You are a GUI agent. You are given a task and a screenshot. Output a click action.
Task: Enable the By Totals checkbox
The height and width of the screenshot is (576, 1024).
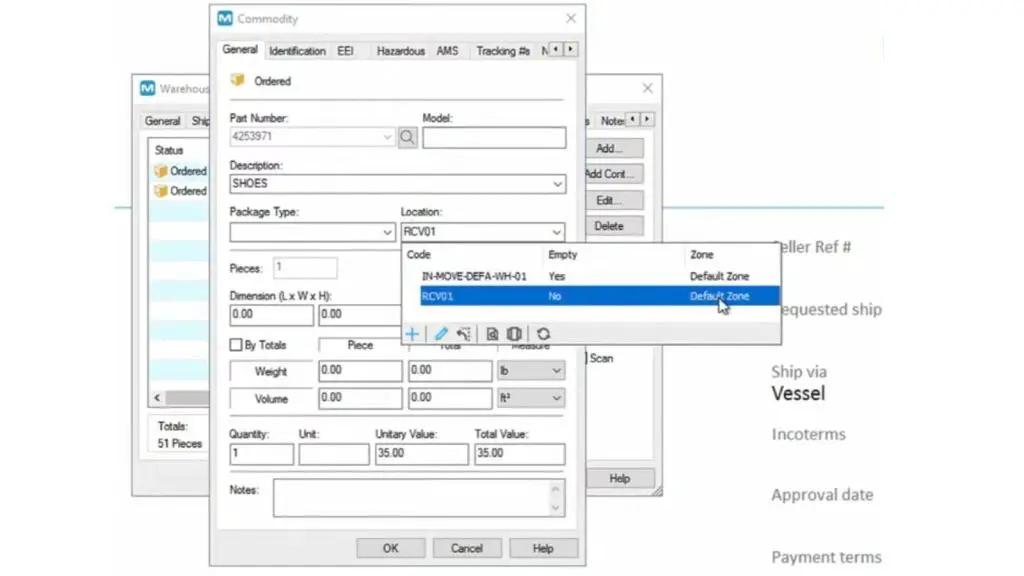[236, 345]
